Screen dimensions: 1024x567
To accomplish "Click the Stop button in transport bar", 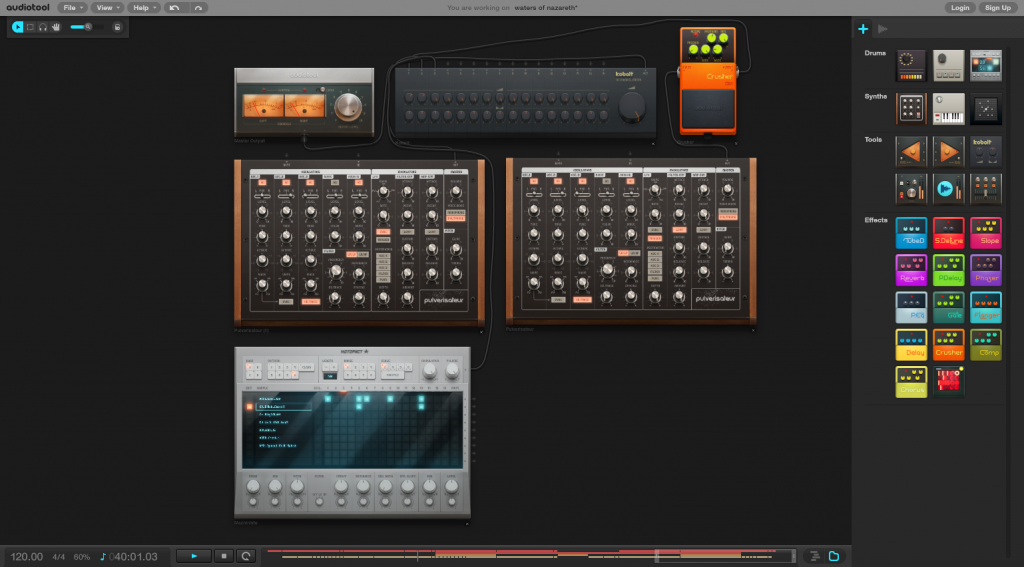I will pos(223,556).
